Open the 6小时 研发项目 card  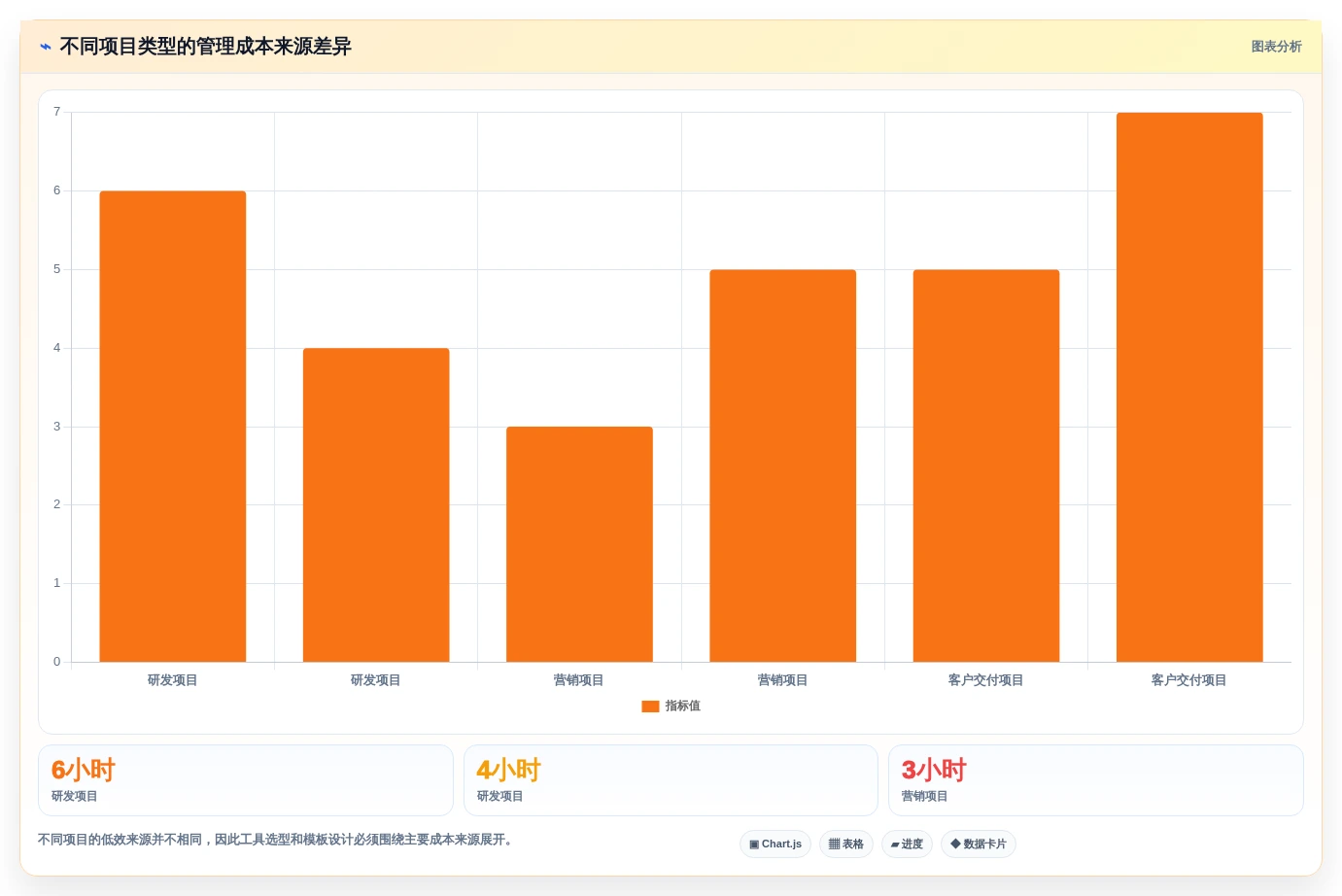246,780
